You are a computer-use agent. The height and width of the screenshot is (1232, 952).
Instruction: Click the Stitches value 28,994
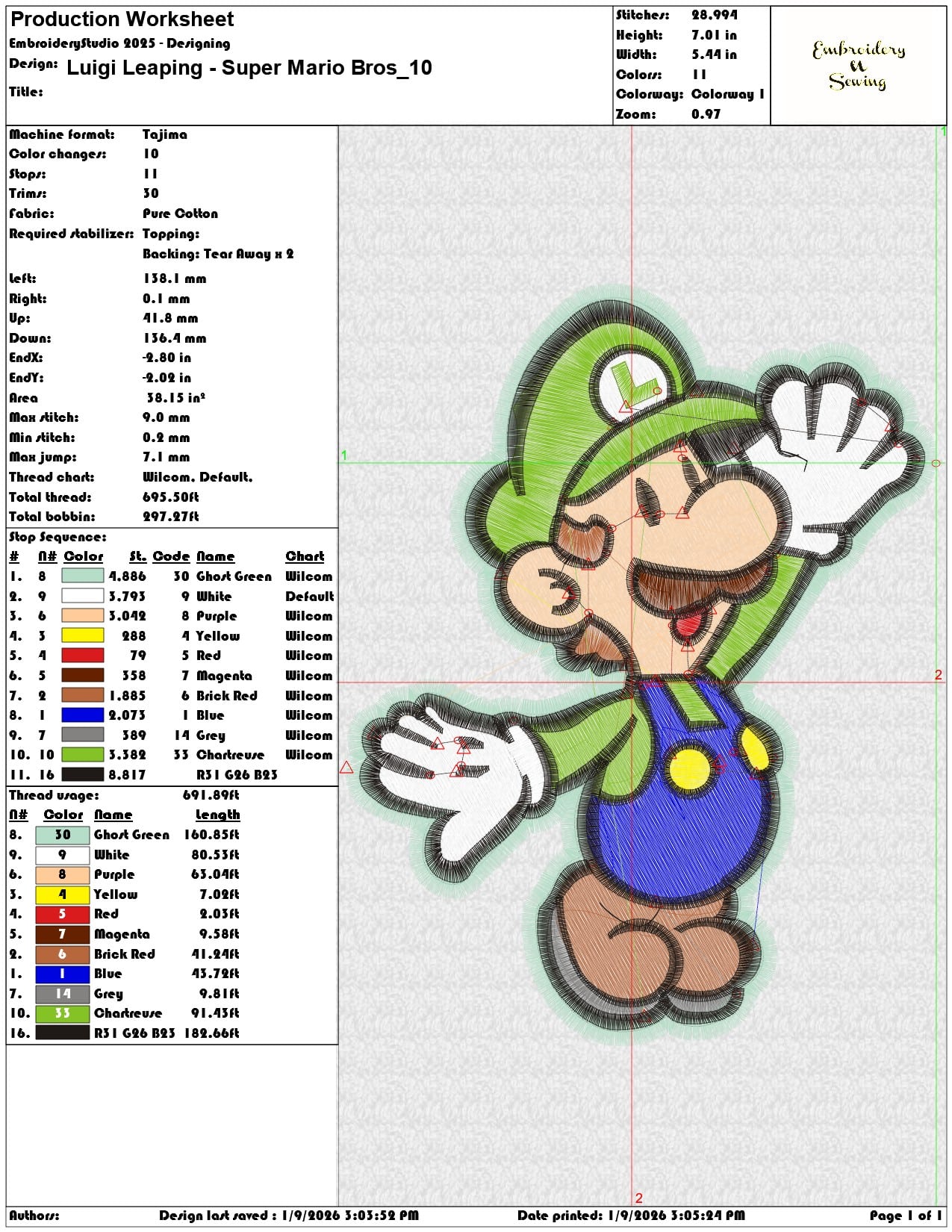(714, 15)
